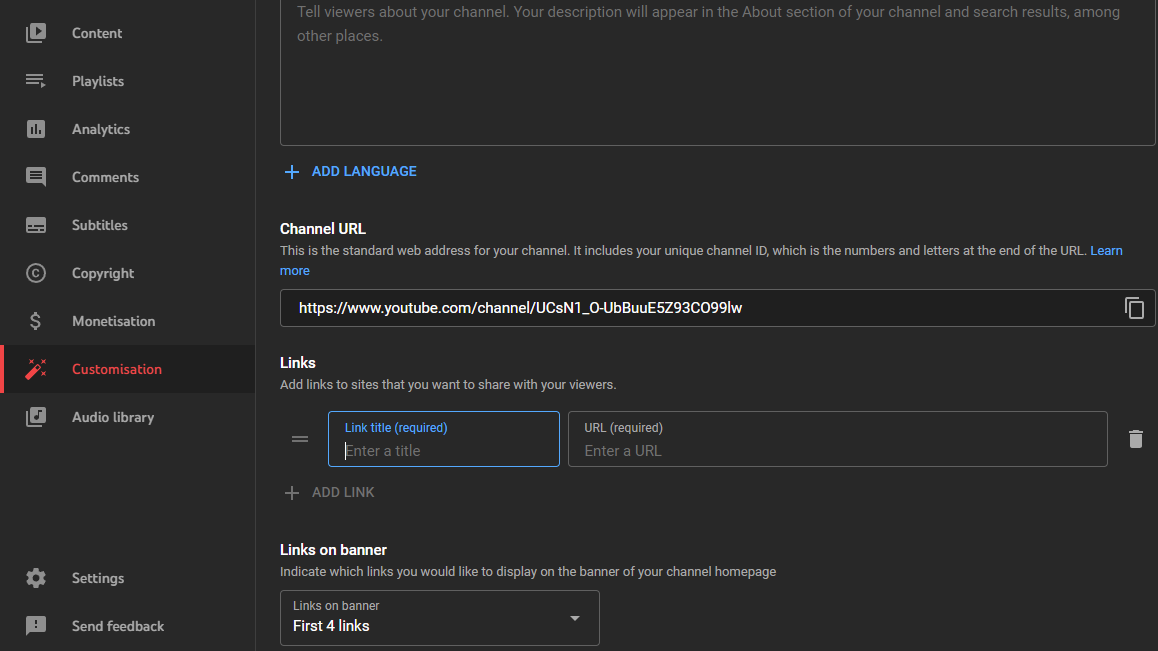This screenshot has height=651, width=1158.
Task: Click the Channel URL heading
Action: coord(323,229)
